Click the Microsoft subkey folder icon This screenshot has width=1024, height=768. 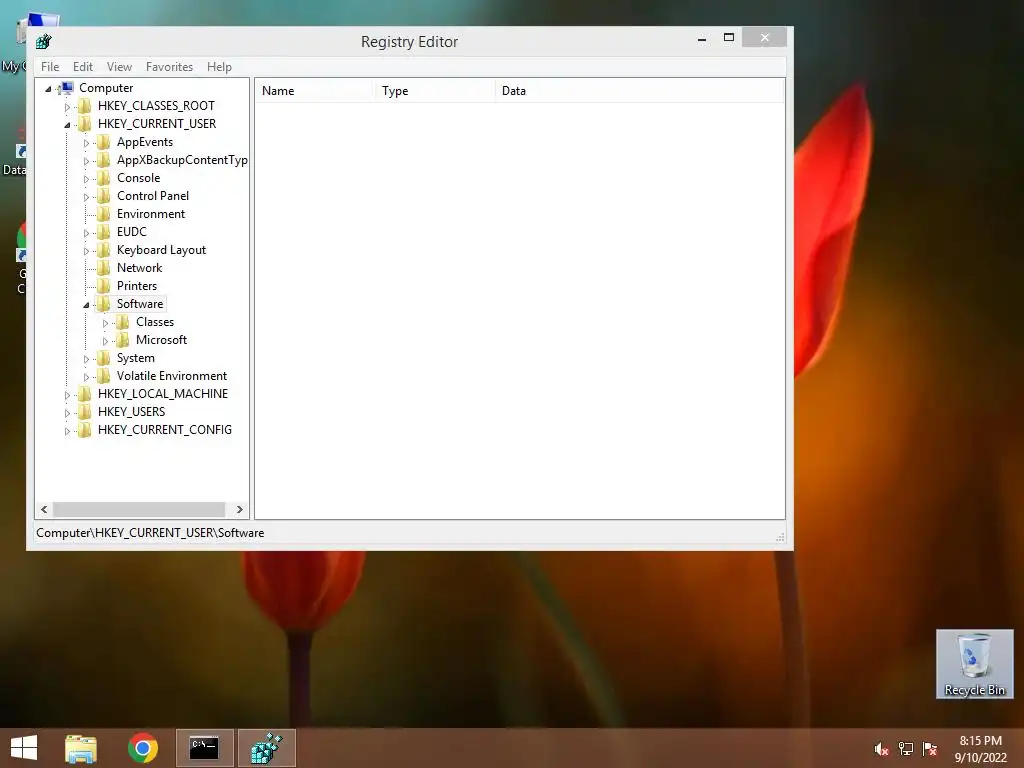122,340
